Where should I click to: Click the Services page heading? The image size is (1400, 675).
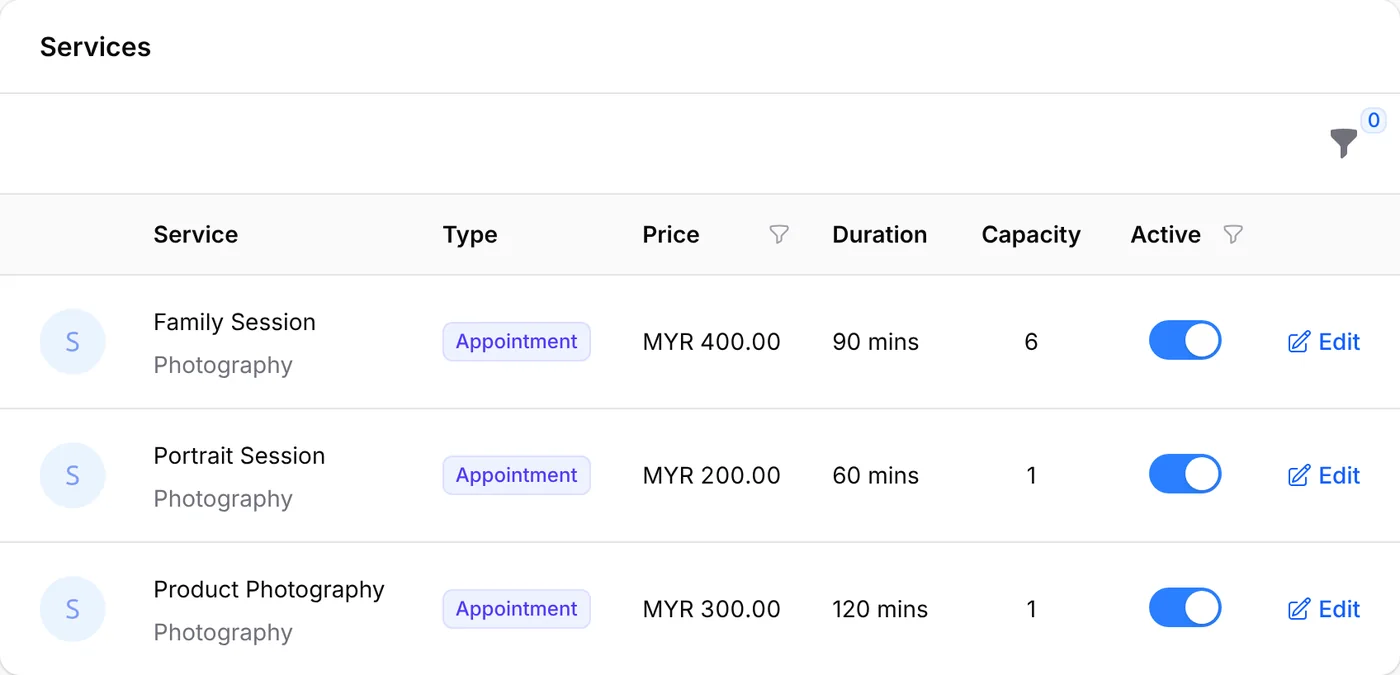point(96,47)
